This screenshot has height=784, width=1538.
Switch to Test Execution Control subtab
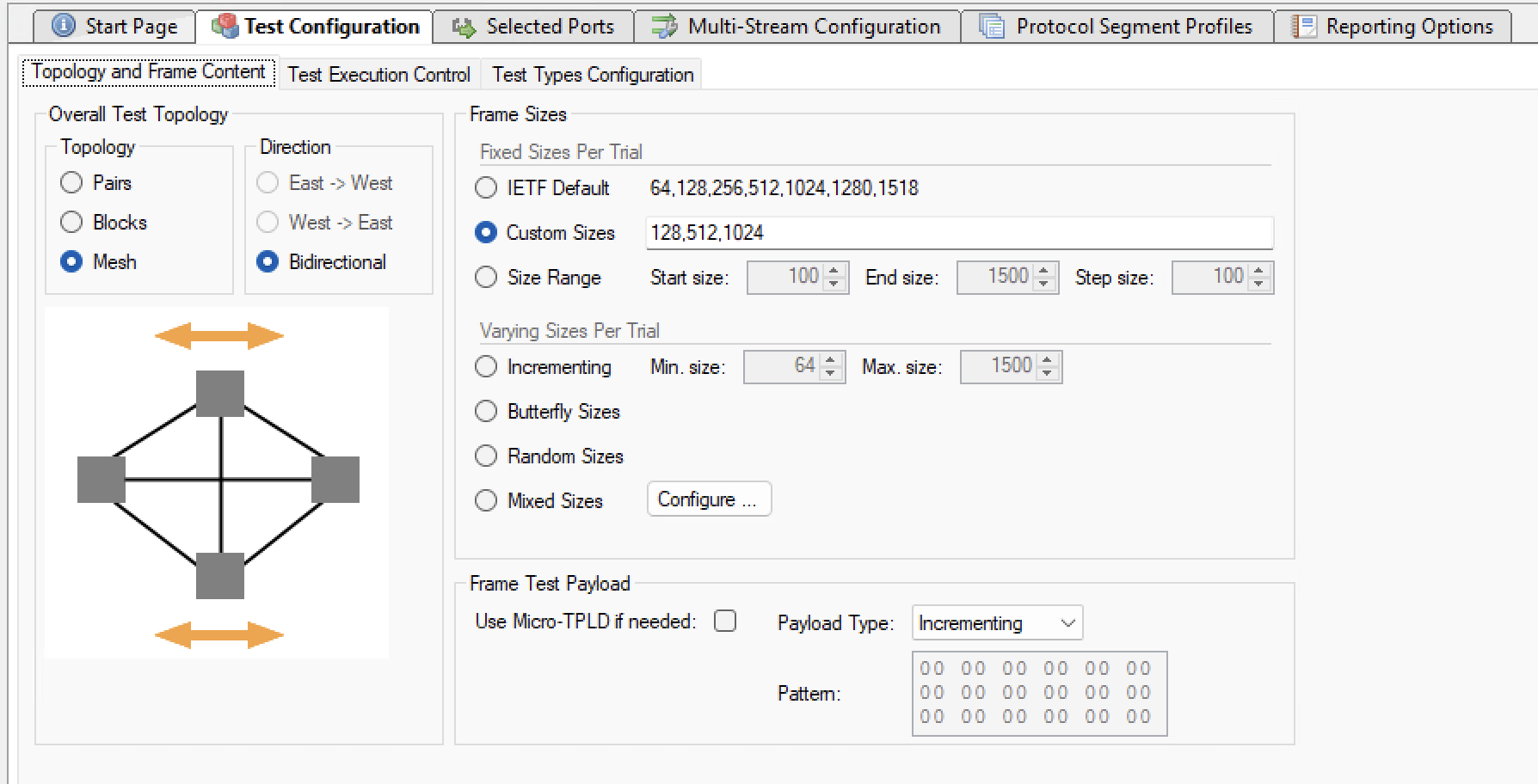coord(378,75)
